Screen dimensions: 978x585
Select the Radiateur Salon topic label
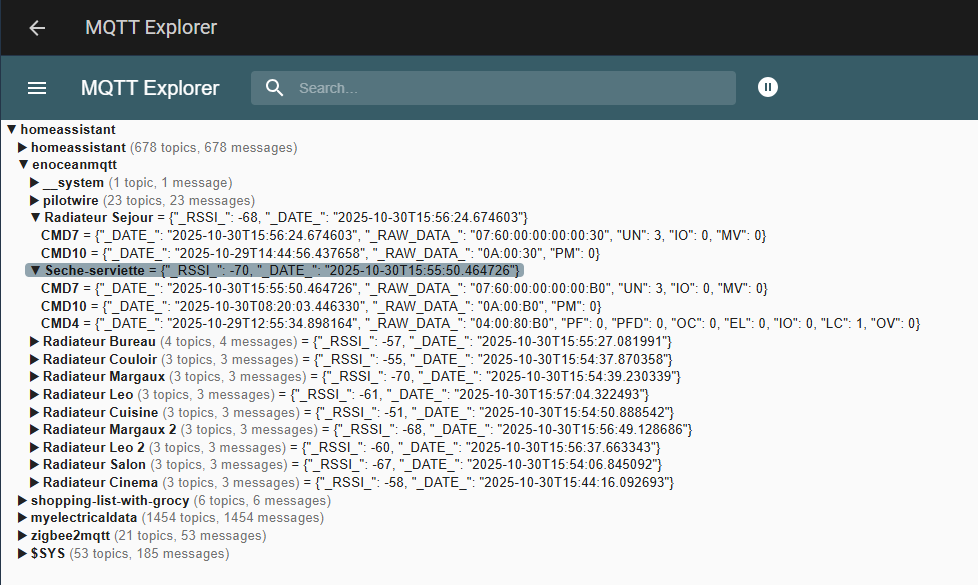coord(94,465)
